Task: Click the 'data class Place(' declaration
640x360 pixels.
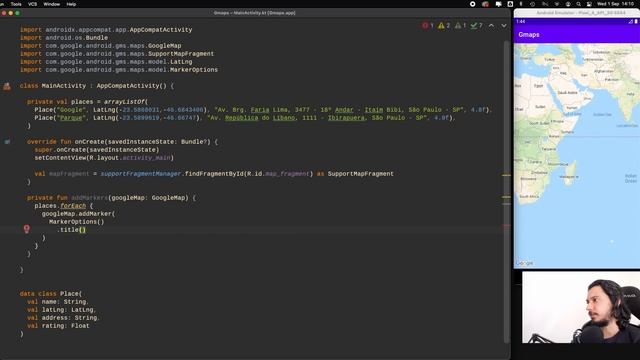Action: (x=51, y=293)
